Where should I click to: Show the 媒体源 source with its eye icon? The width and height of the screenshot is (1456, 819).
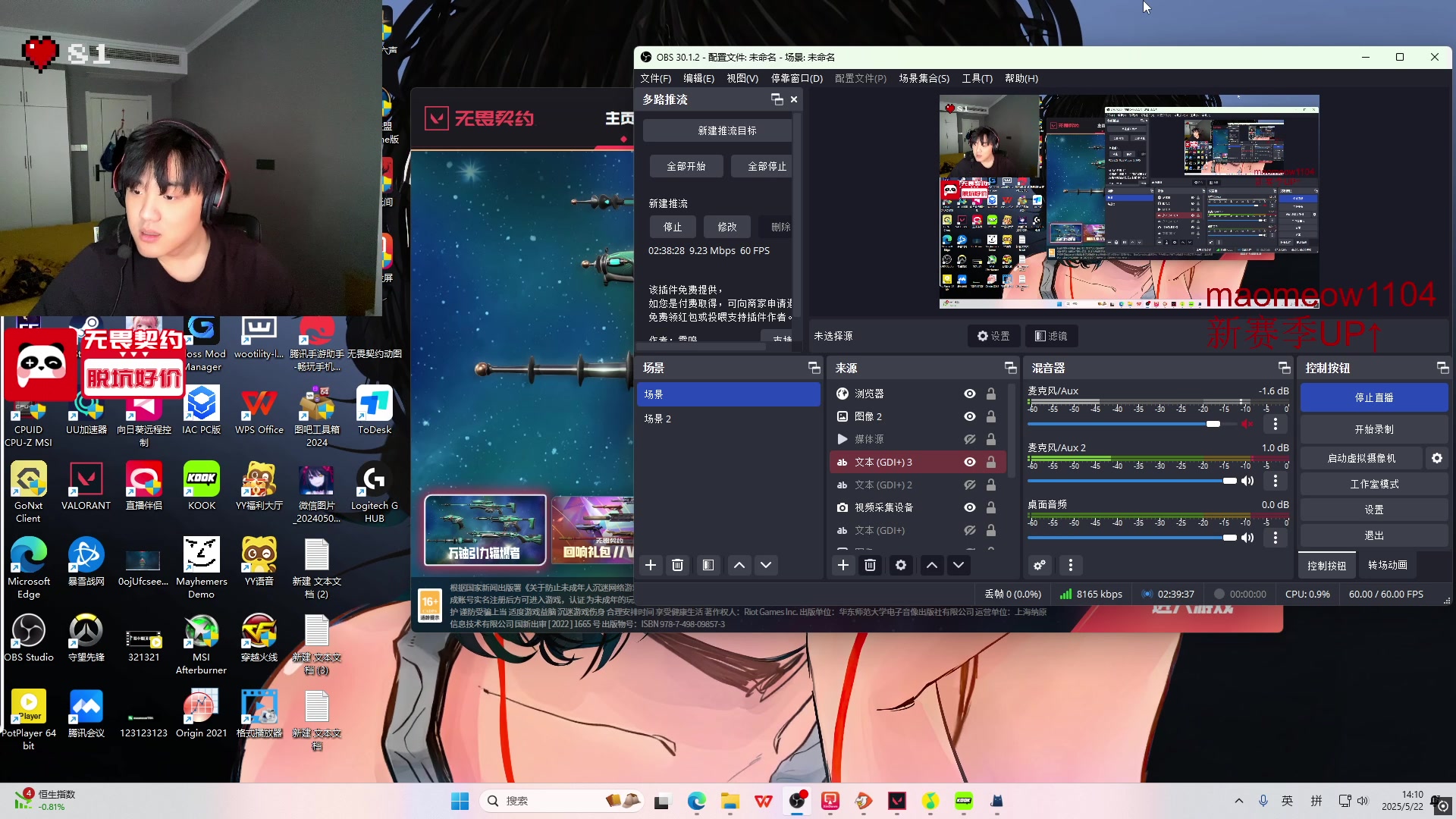click(x=970, y=439)
